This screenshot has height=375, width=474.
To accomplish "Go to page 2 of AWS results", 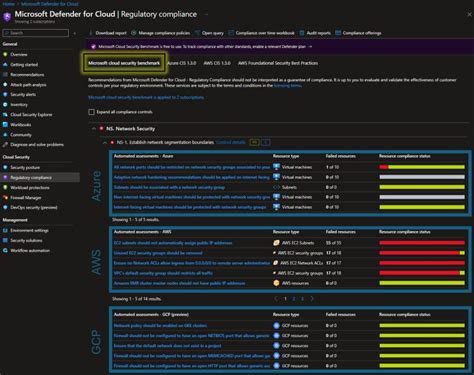I will (x=294, y=299).
